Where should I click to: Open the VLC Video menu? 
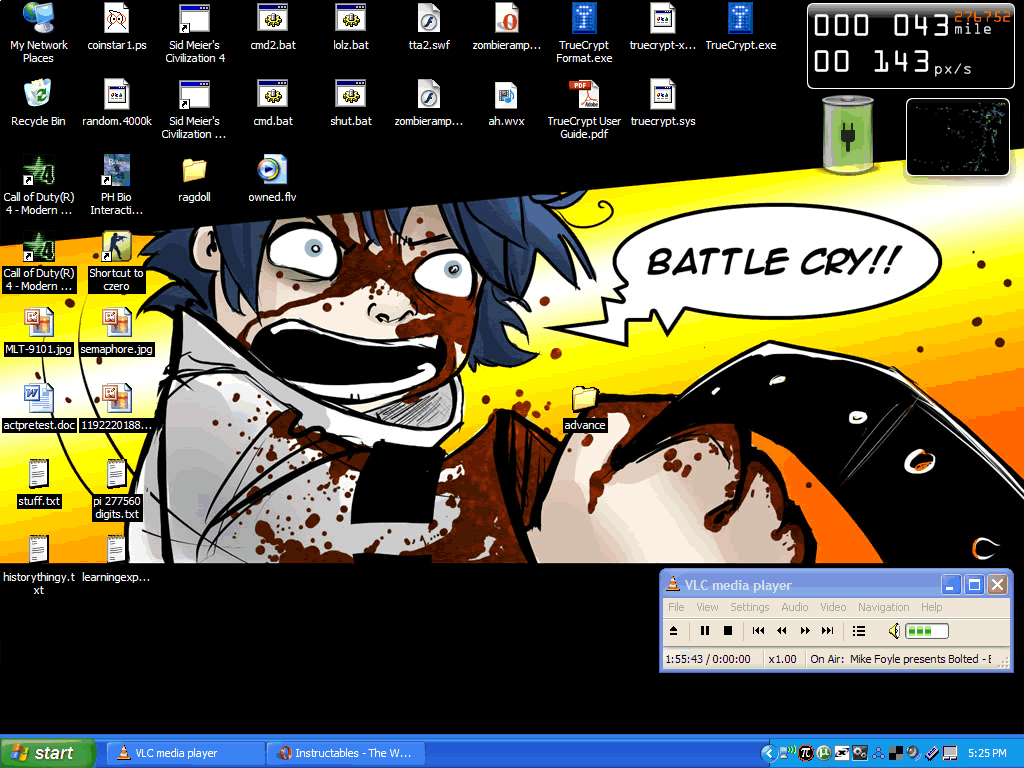833,607
